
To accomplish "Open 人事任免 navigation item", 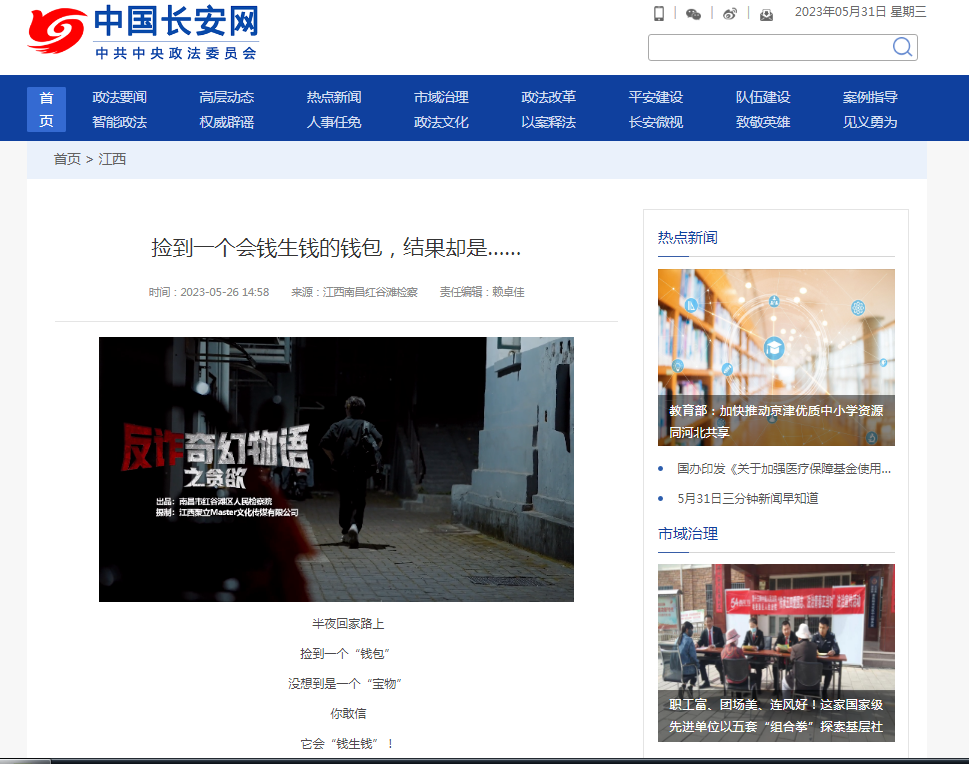I will coord(334,122).
